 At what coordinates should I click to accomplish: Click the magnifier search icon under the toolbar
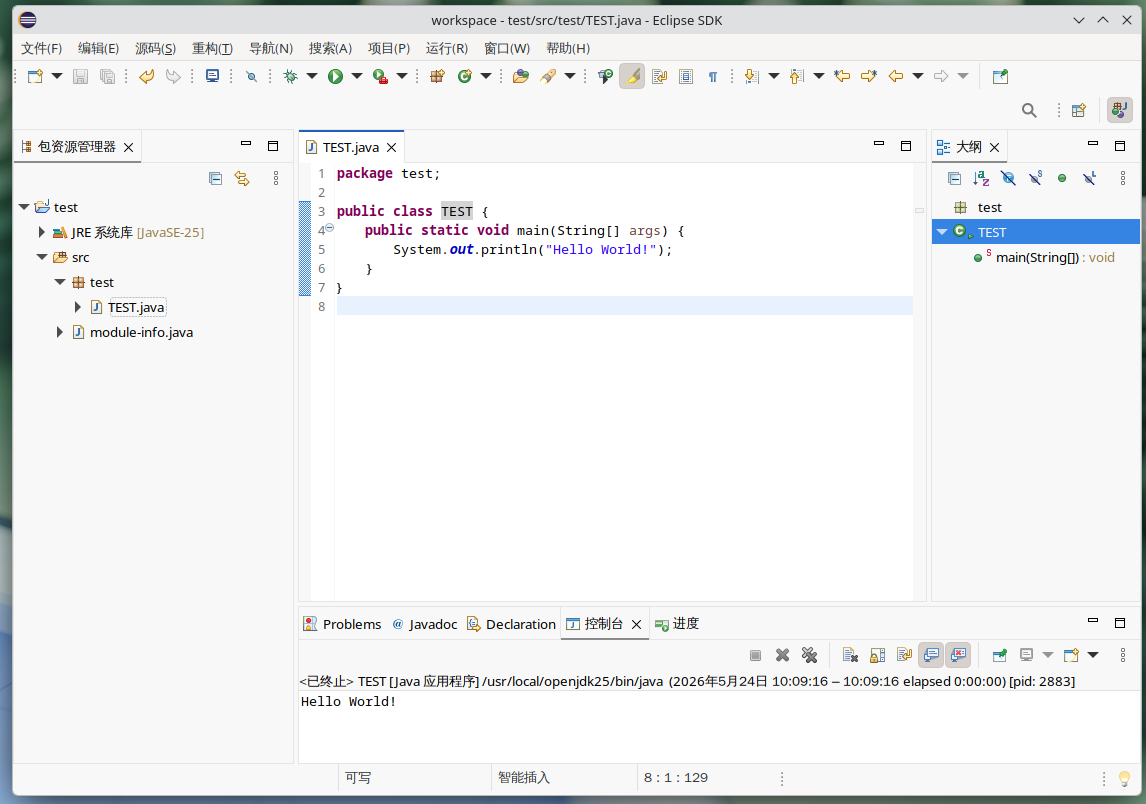point(1029,110)
